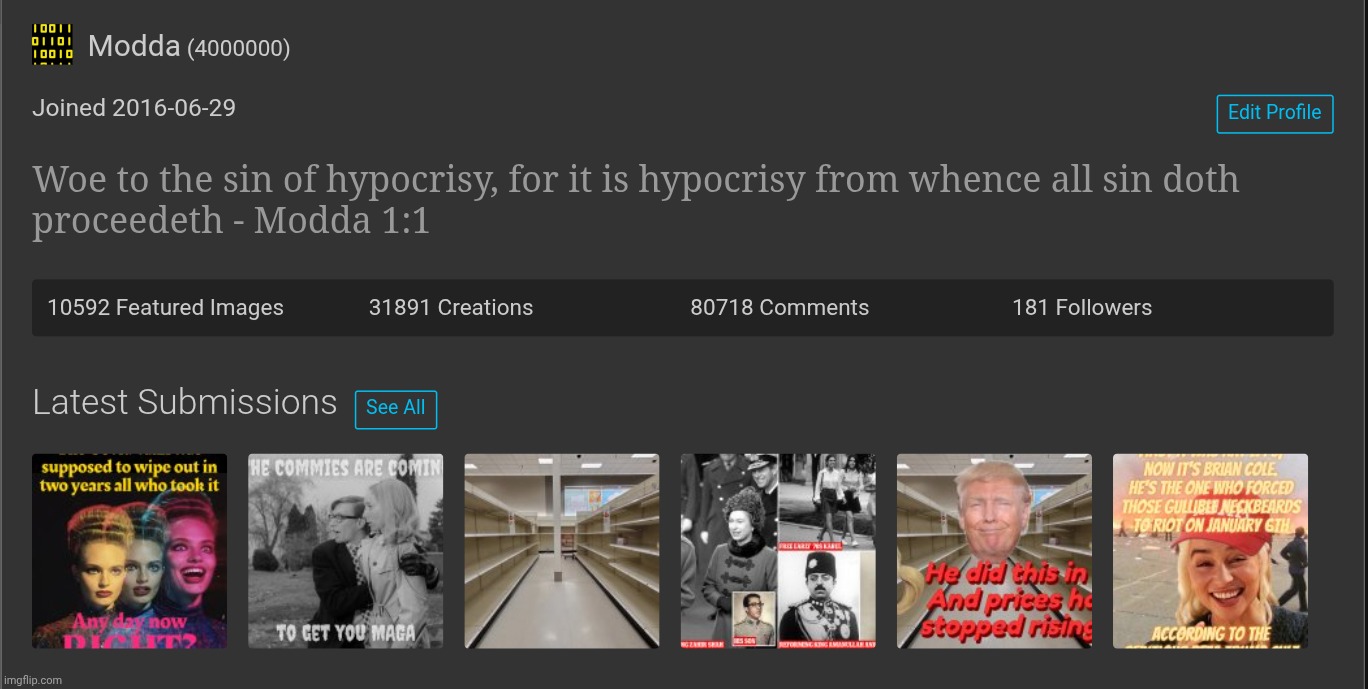
Task: Open the Modda username link
Action: coord(134,46)
